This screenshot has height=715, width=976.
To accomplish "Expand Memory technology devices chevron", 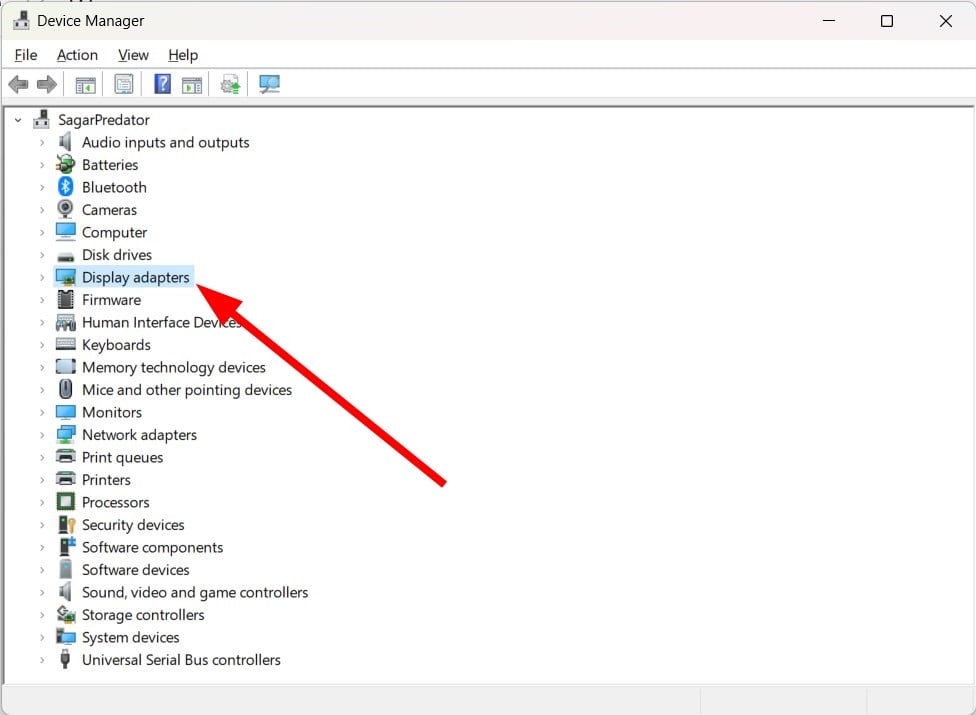I will tap(42, 368).
